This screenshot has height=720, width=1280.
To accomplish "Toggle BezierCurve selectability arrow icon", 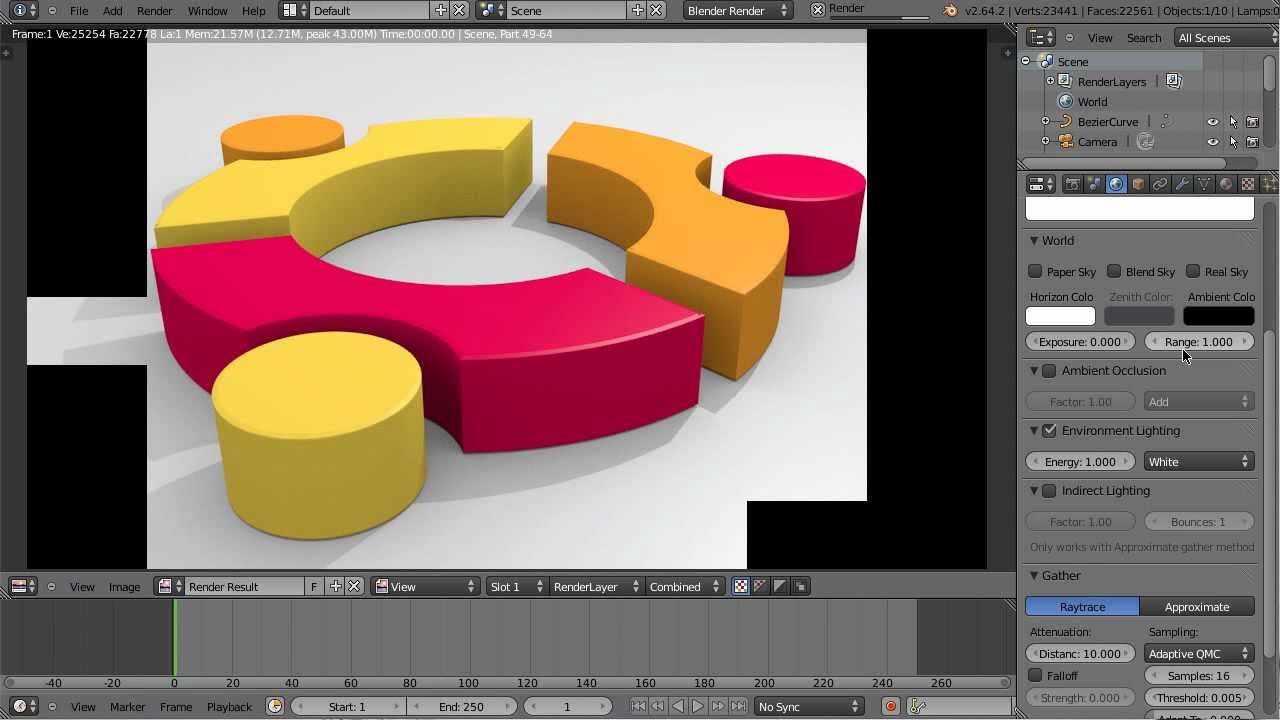I will pos(1233,122).
